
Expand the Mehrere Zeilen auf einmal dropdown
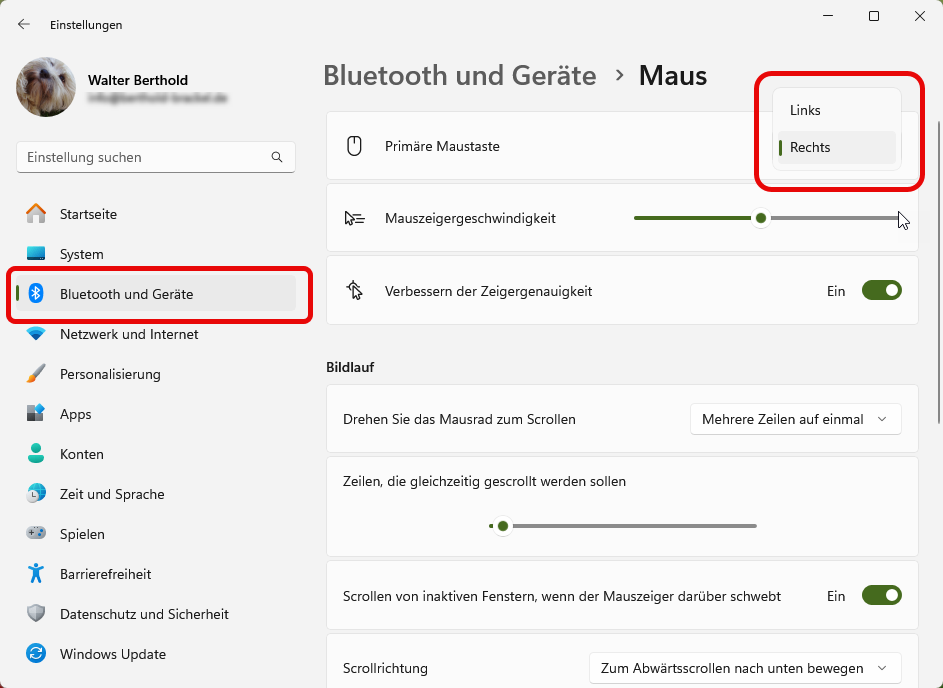(795, 420)
